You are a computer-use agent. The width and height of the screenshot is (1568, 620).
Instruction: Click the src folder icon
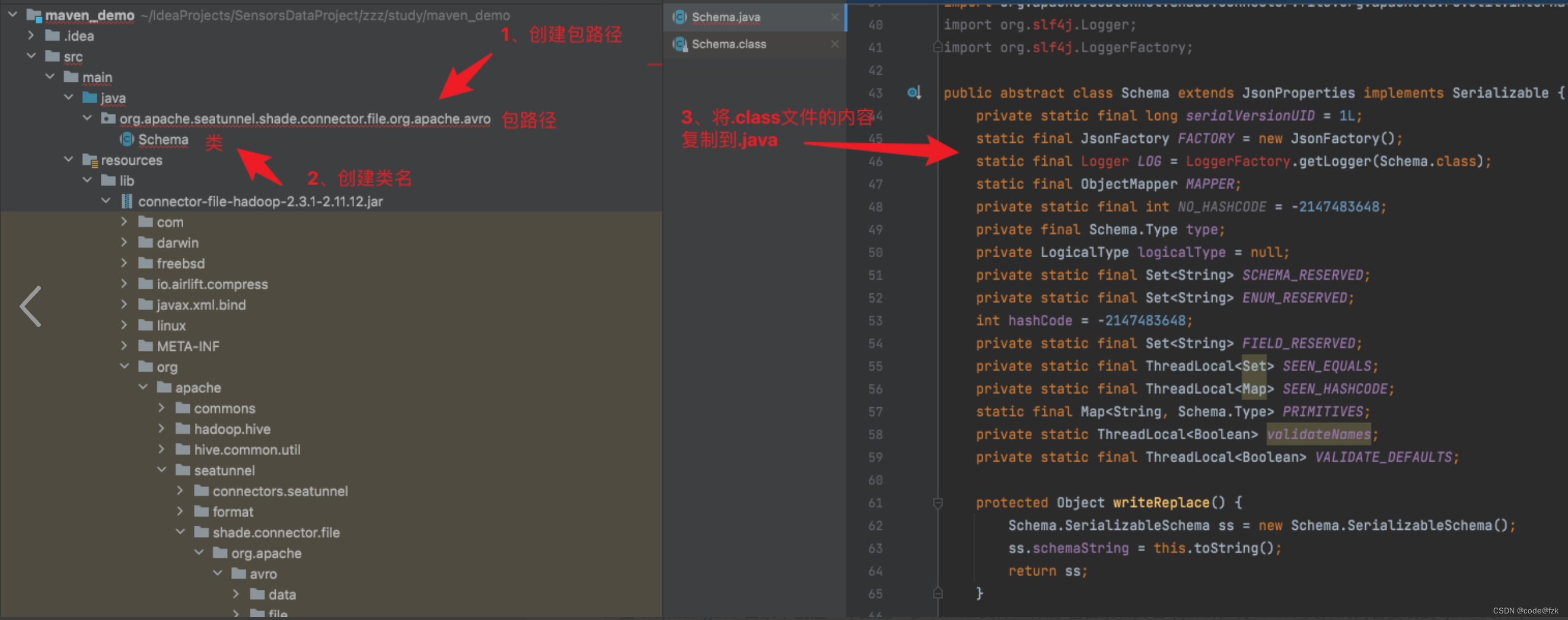click(x=53, y=56)
